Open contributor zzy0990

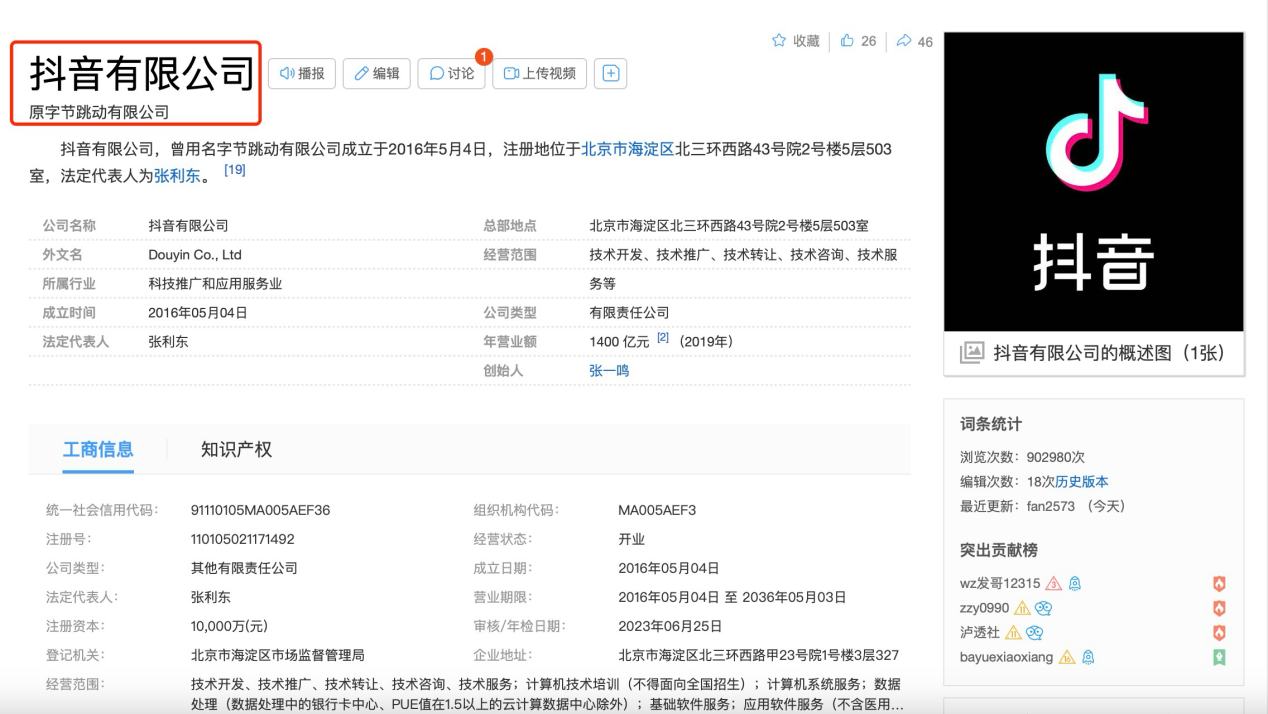984,608
